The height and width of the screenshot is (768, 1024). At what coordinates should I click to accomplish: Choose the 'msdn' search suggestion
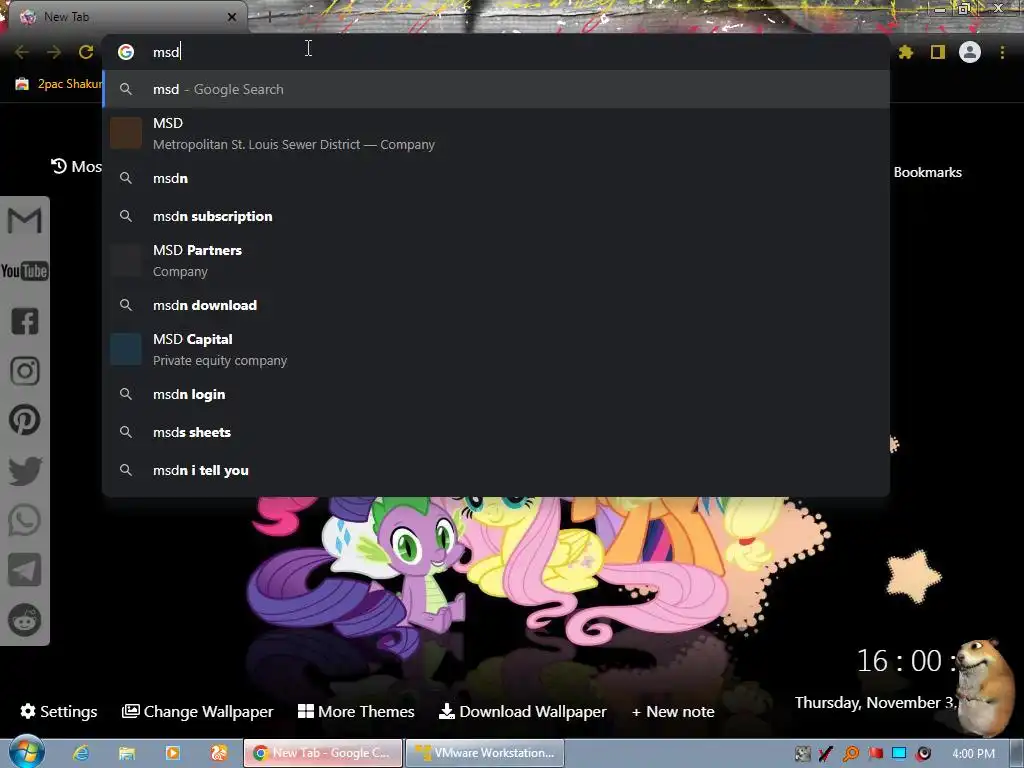point(496,178)
